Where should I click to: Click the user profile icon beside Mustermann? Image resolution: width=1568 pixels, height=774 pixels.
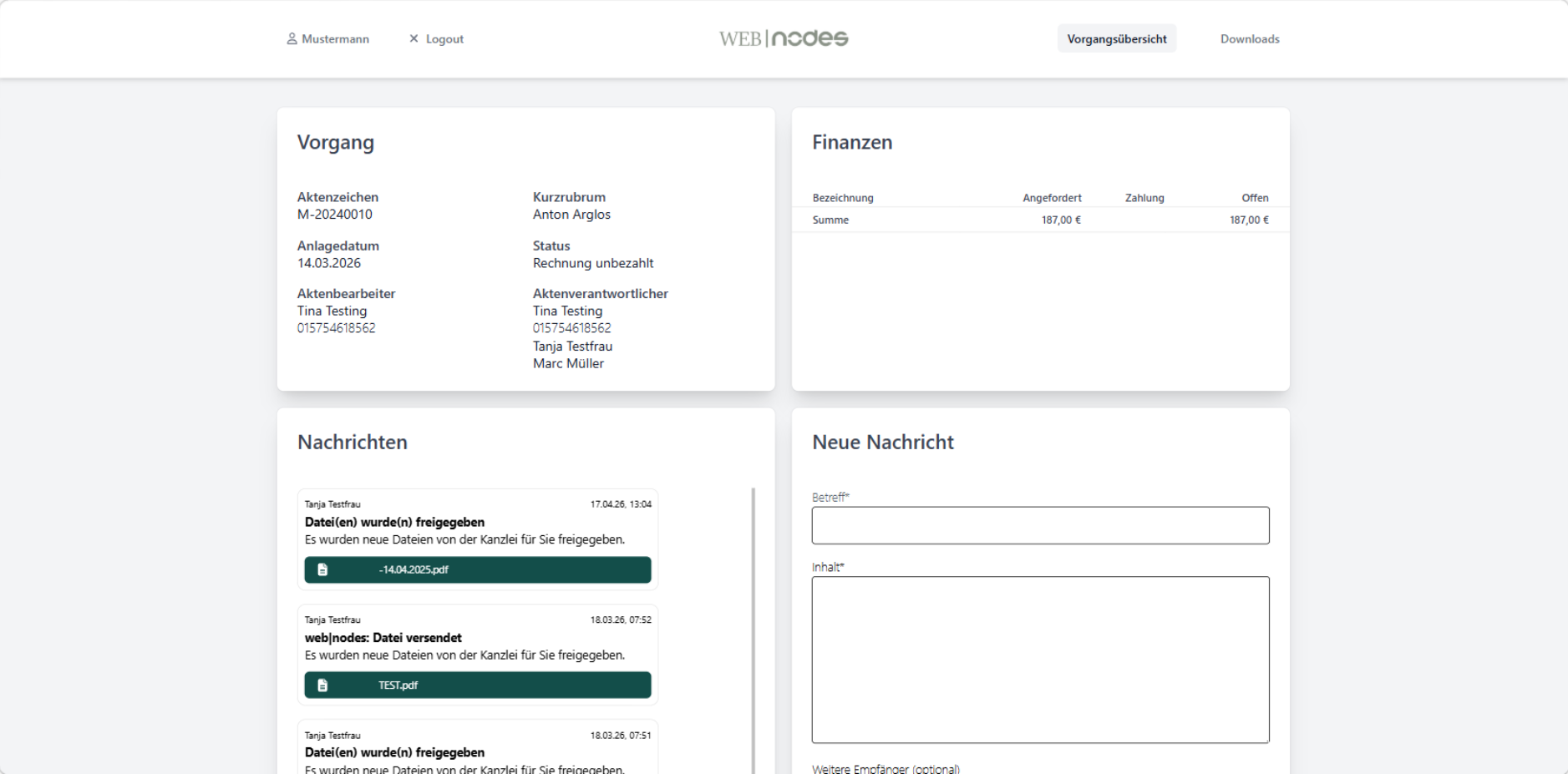pos(292,39)
